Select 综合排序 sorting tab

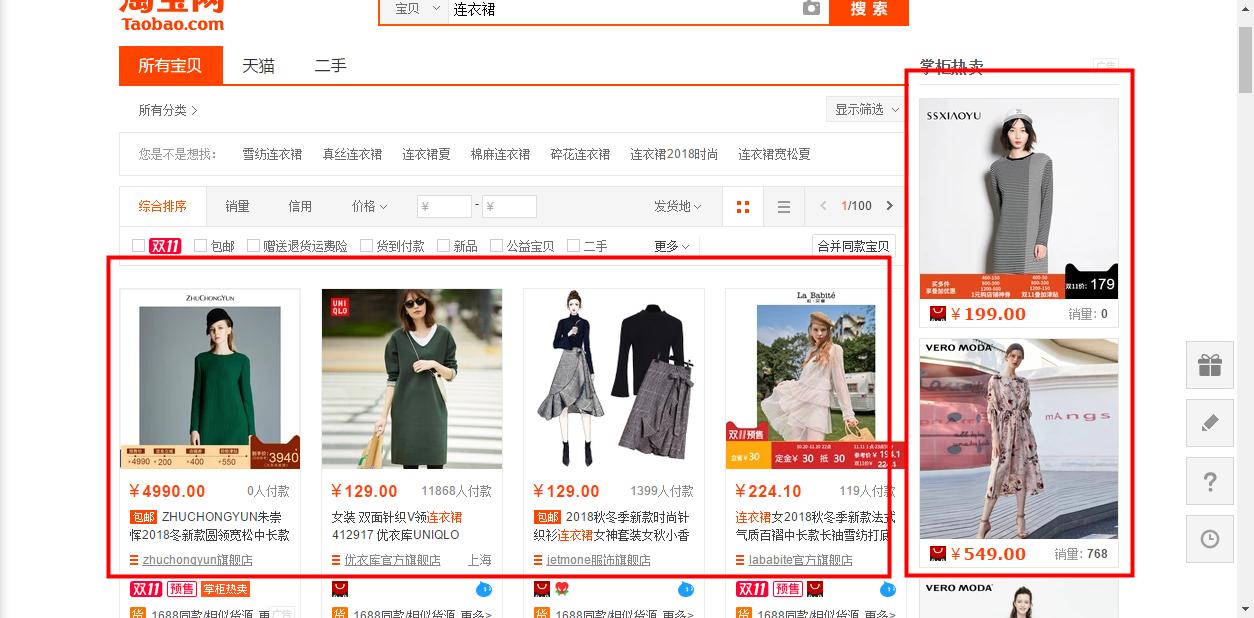(x=163, y=206)
